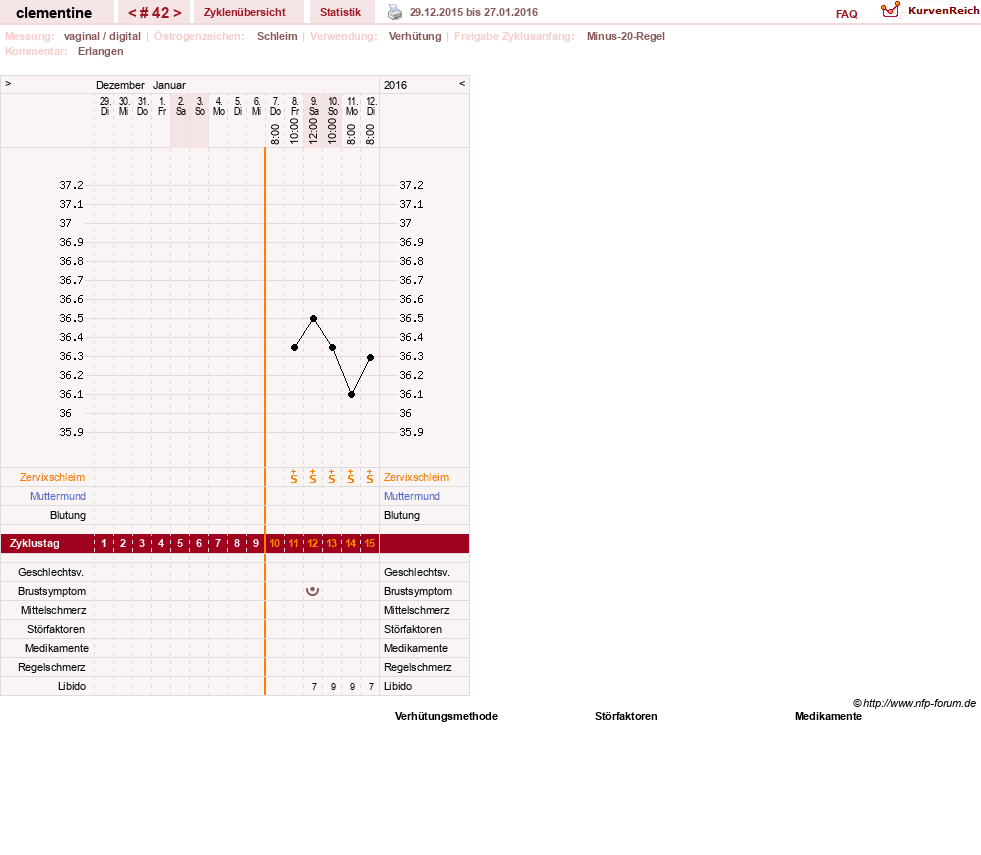The image size is (981, 855).
Task: Open the Zyklenübersicht tab
Action: coord(245,12)
